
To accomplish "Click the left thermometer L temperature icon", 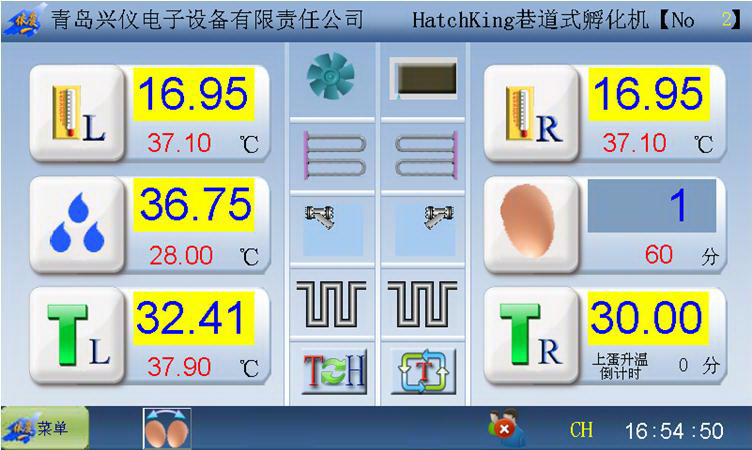I will 77,113.
